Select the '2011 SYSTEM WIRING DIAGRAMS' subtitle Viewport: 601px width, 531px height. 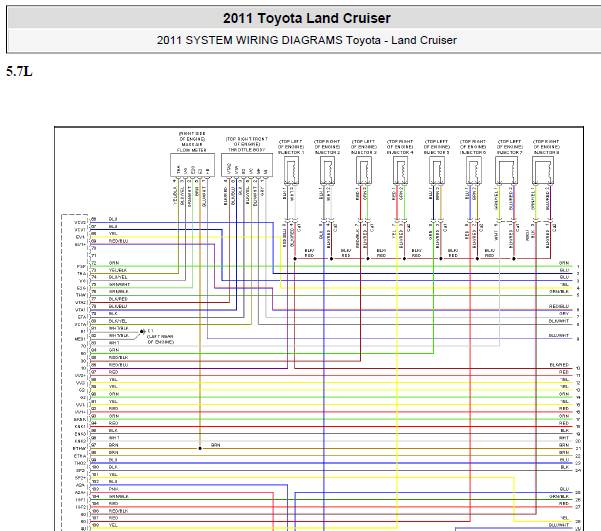point(249,40)
